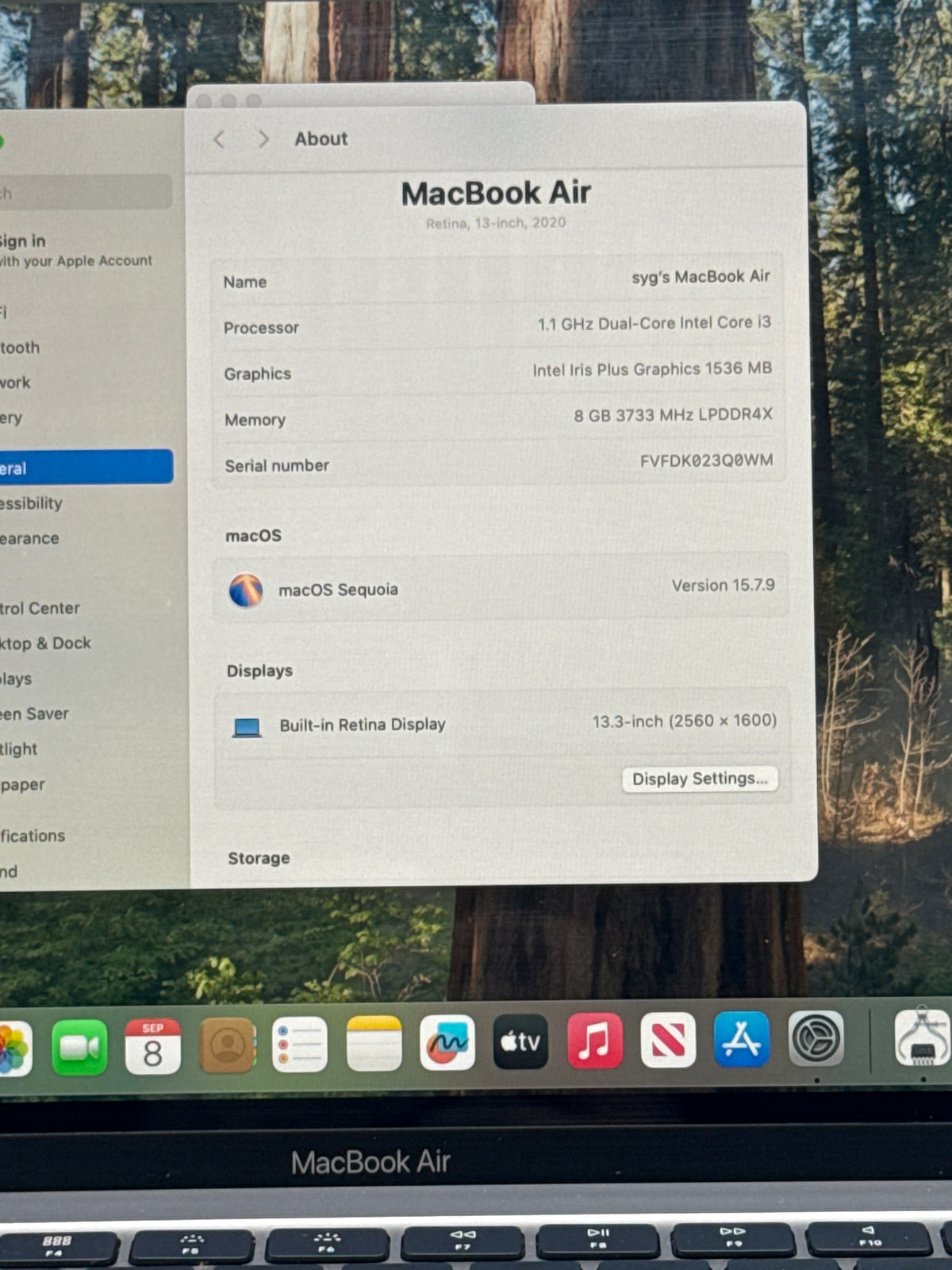Open the App Store from the Dock
This screenshot has width=952, height=1270.
(742, 1039)
